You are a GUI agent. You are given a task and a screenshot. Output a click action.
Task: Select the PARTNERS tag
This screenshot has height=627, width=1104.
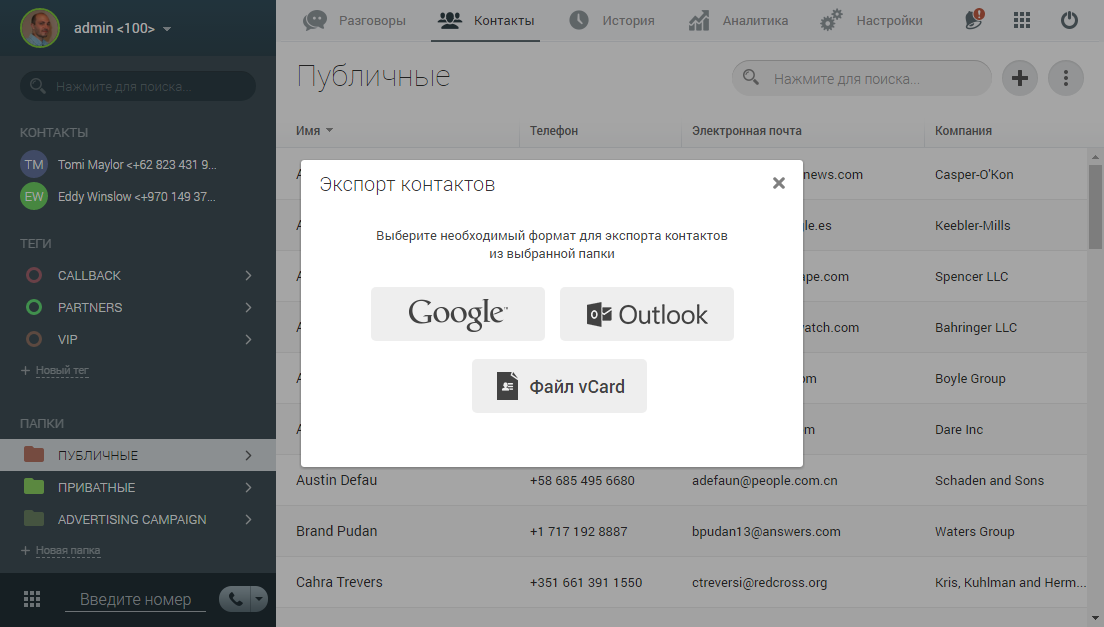(x=90, y=308)
